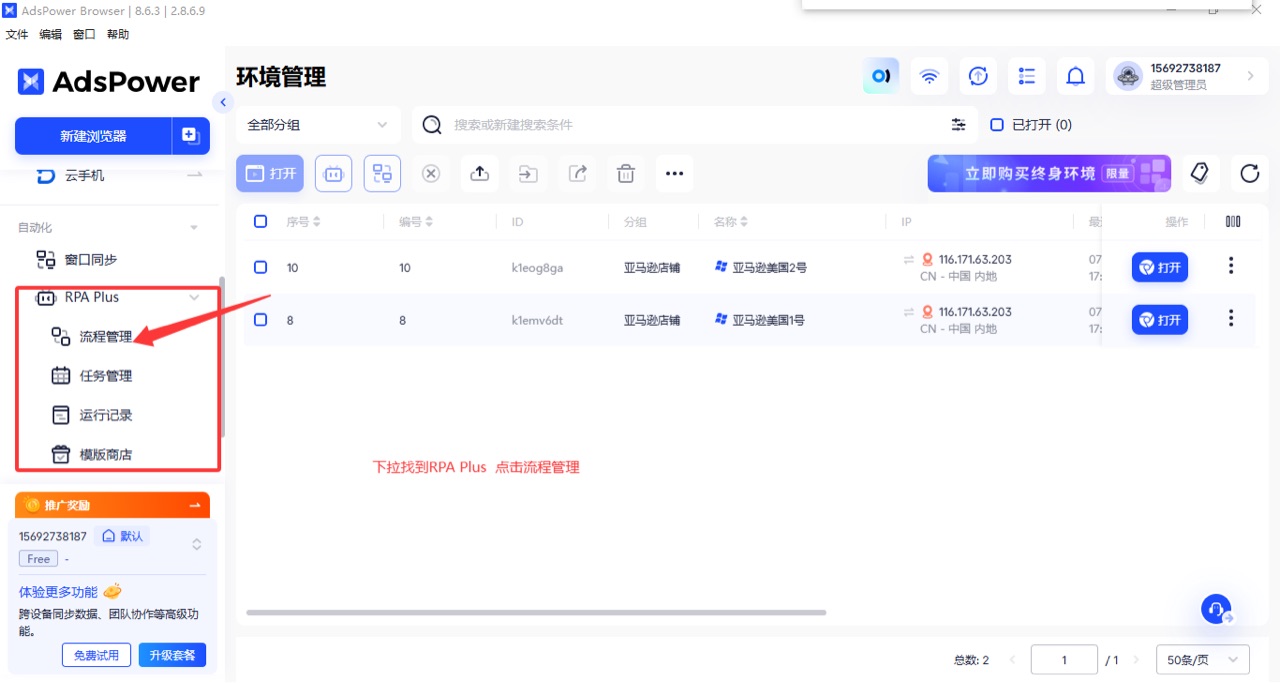Click the blue extension icon in header
This screenshot has height=683, width=1280.
[x=881, y=76]
